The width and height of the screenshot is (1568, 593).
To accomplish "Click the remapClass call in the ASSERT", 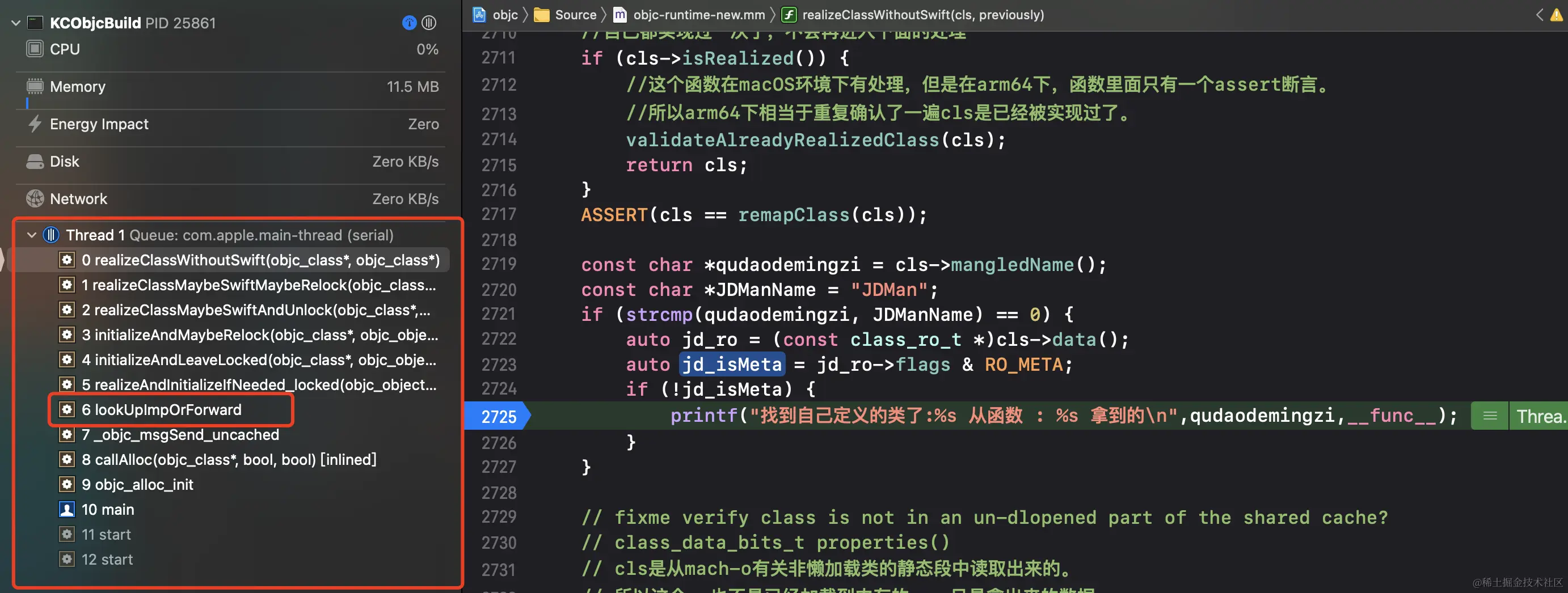I will pyautogui.click(x=794, y=215).
